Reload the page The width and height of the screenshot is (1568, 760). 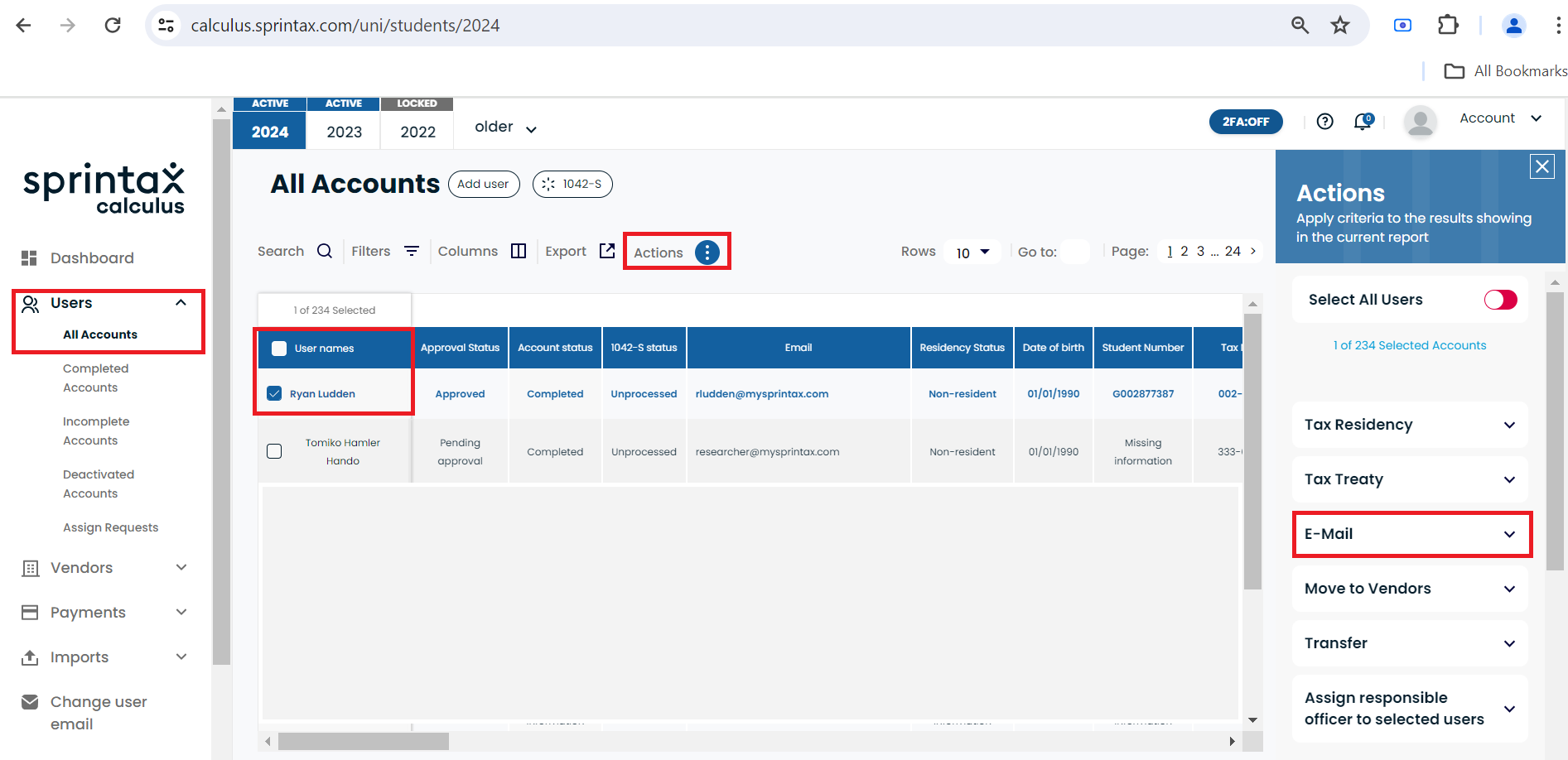click(113, 25)
